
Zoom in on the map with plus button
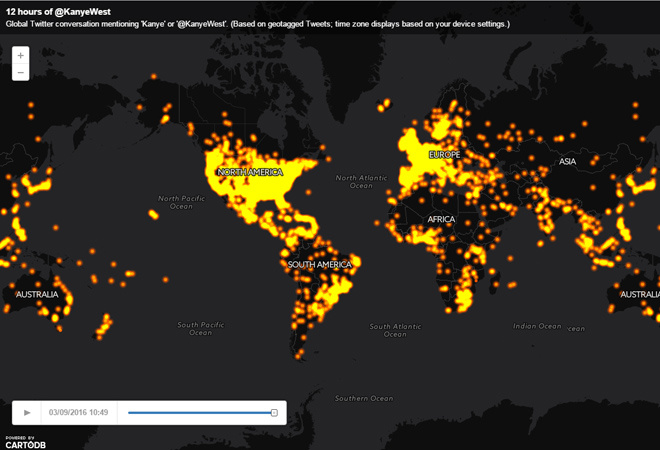click(x=20, y=55)
